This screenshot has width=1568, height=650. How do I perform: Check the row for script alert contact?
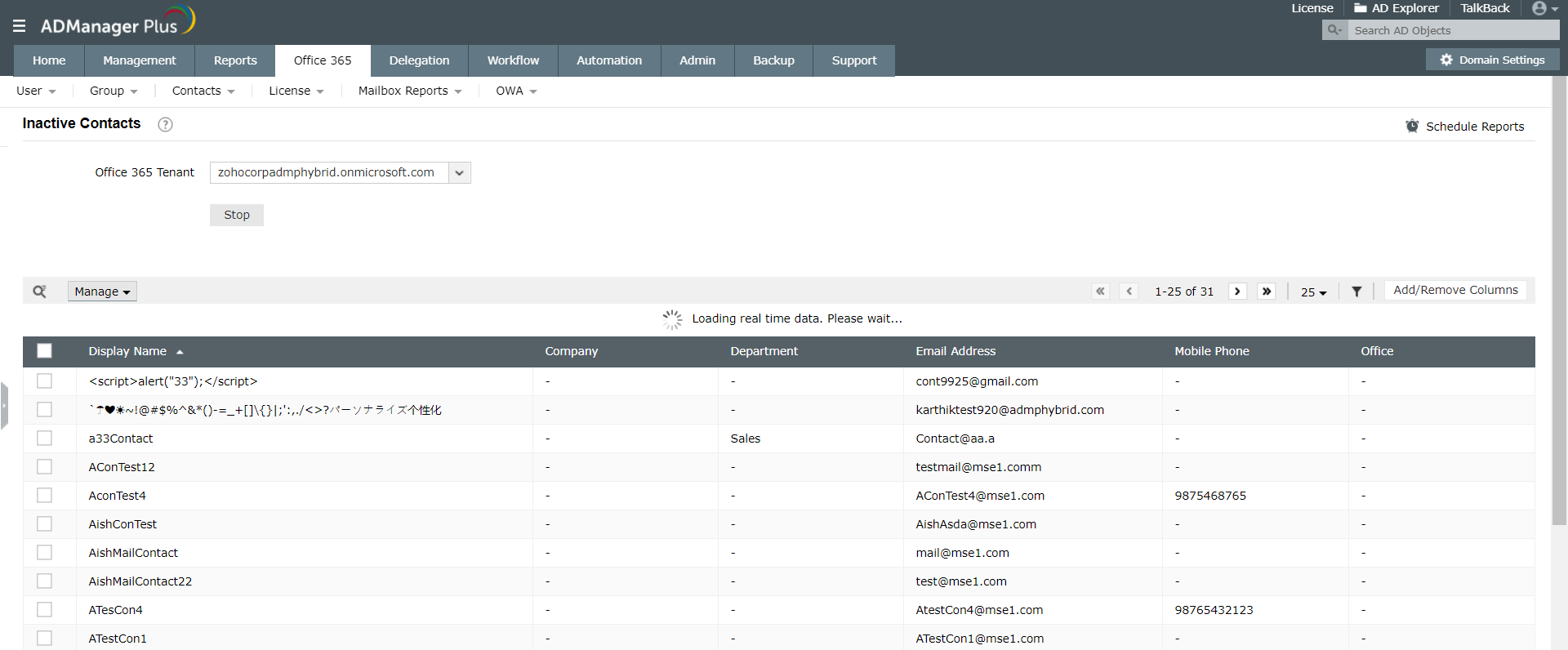pos(44,381)
